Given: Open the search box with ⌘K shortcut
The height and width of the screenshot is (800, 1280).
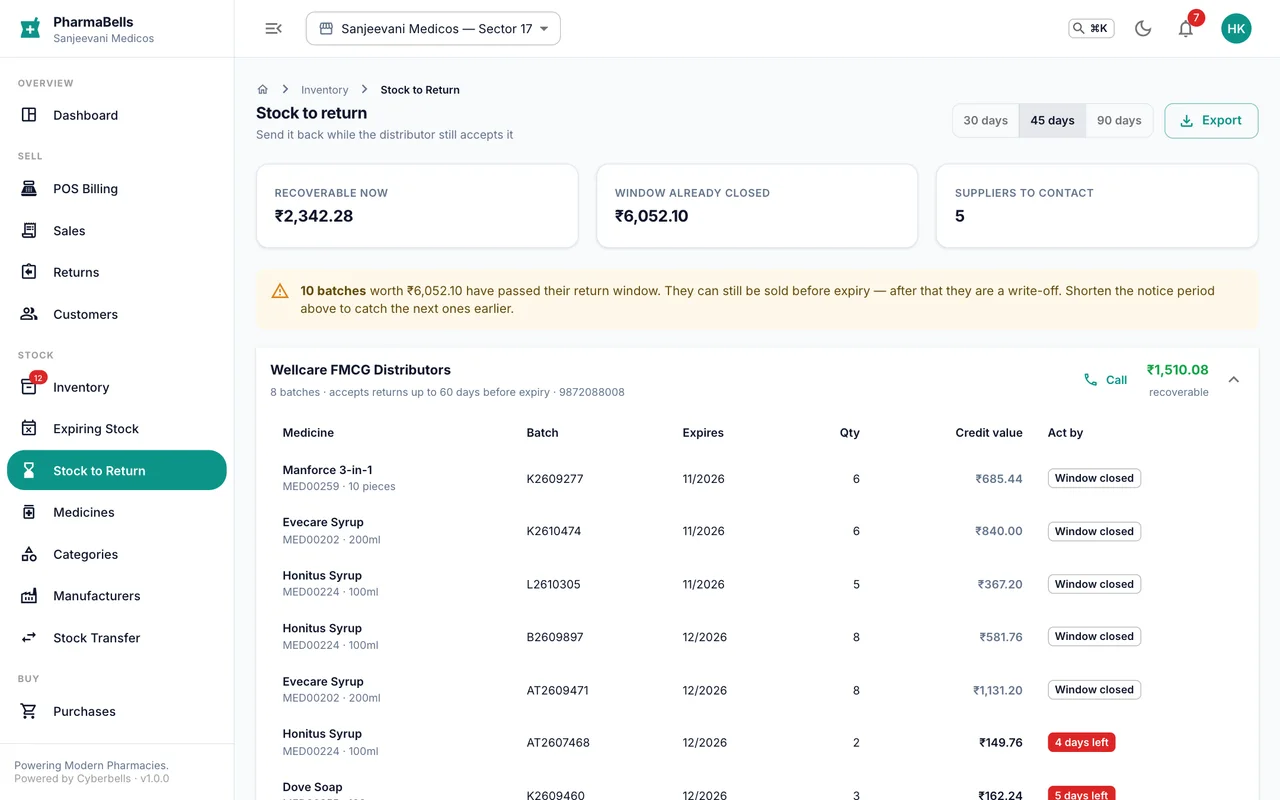Looking at the screenshot, I should (x=1091, y=28).
